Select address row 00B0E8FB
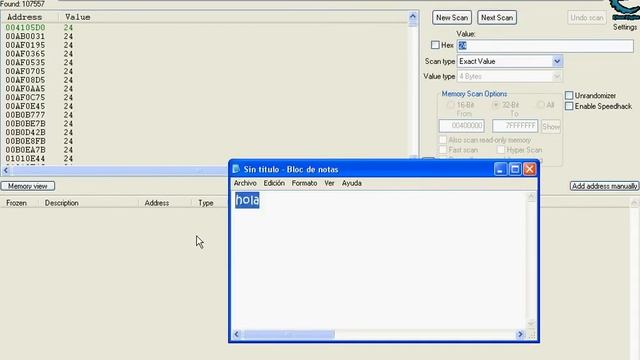Screen dimensions: 640x360 pyautogui.click(x=25, y=141)
